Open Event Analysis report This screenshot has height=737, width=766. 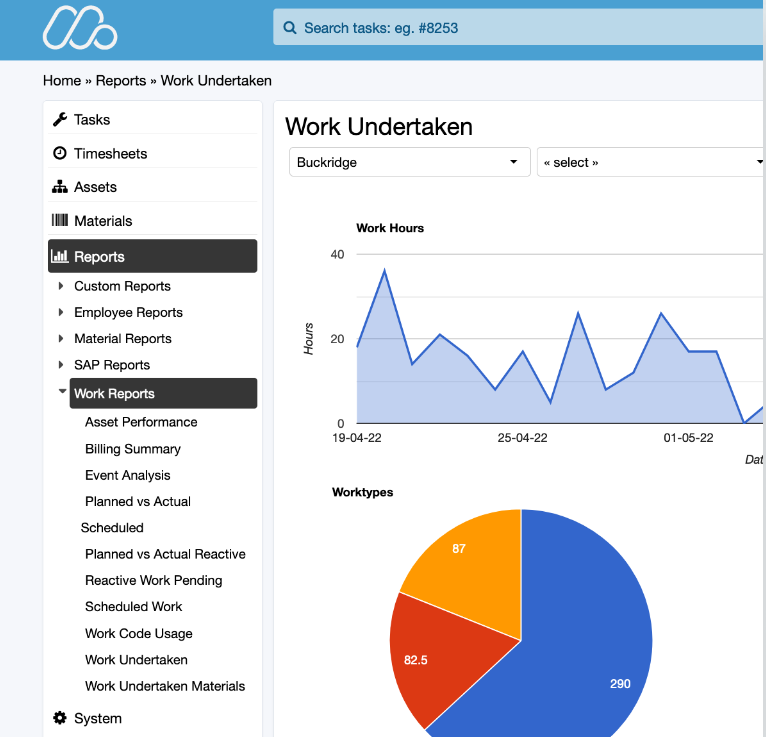pos(128,475)
